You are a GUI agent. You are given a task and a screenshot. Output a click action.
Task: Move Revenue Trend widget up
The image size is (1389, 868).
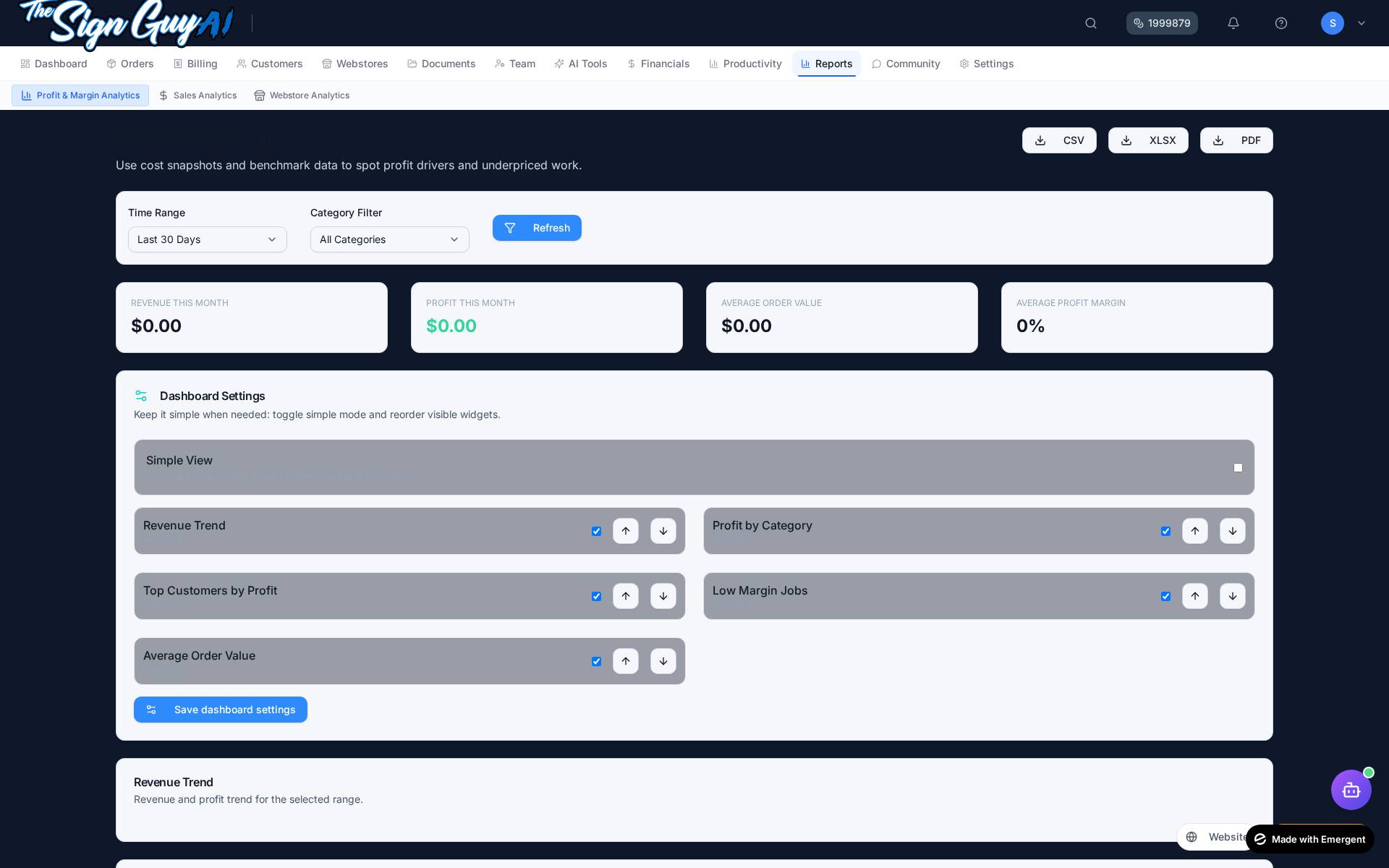coord(626,531)
